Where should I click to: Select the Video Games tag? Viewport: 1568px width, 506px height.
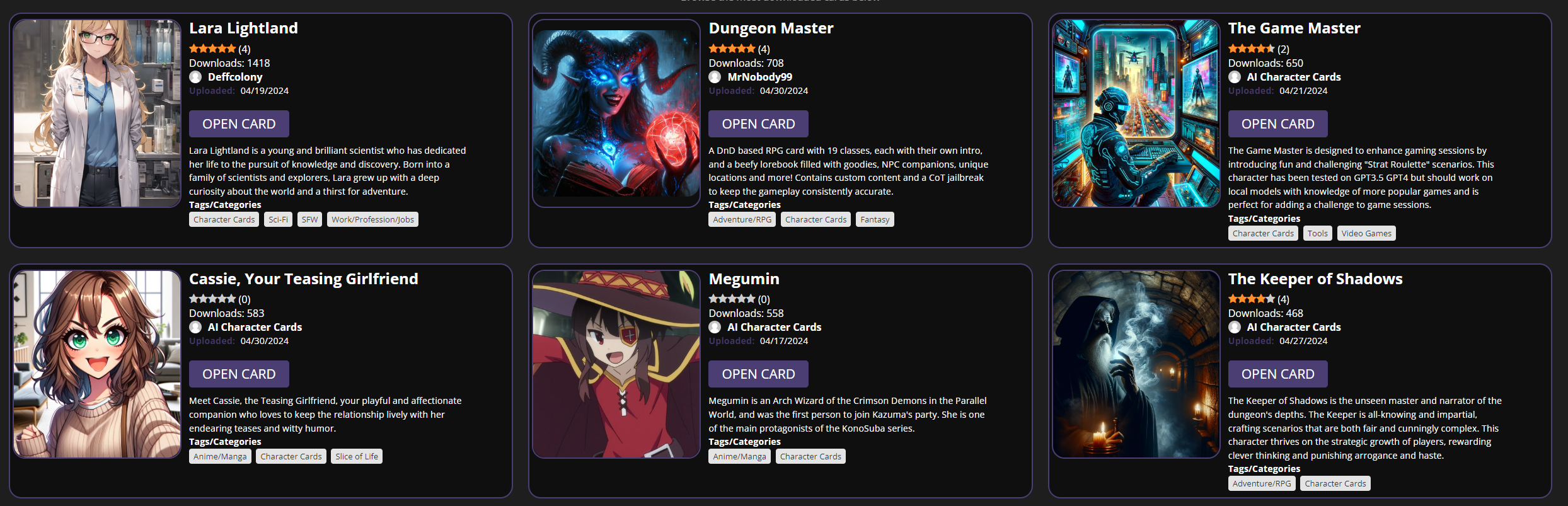1366,233
